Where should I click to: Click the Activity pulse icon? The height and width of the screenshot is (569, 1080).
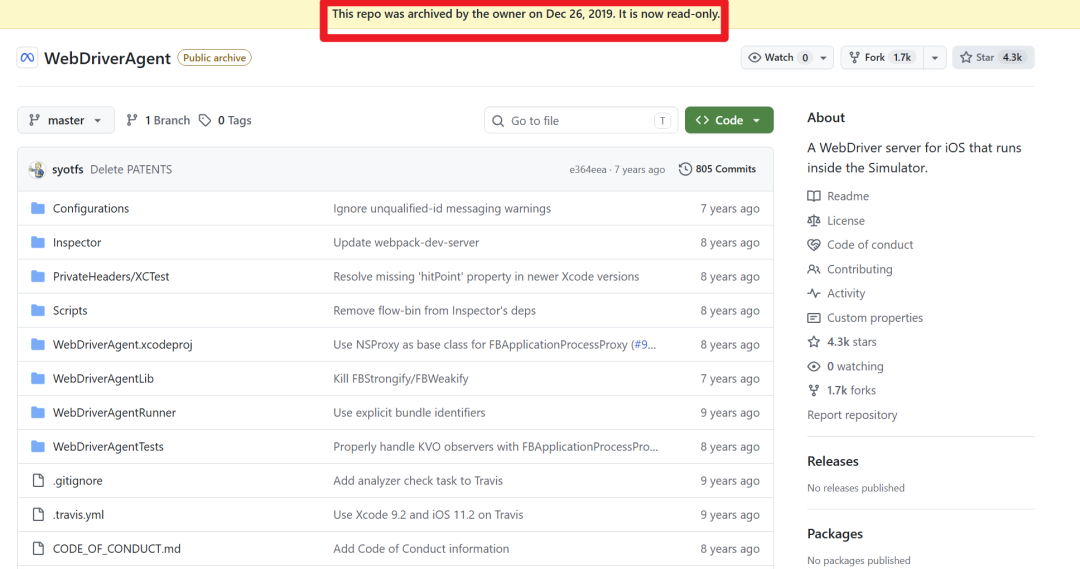[814, 293]
